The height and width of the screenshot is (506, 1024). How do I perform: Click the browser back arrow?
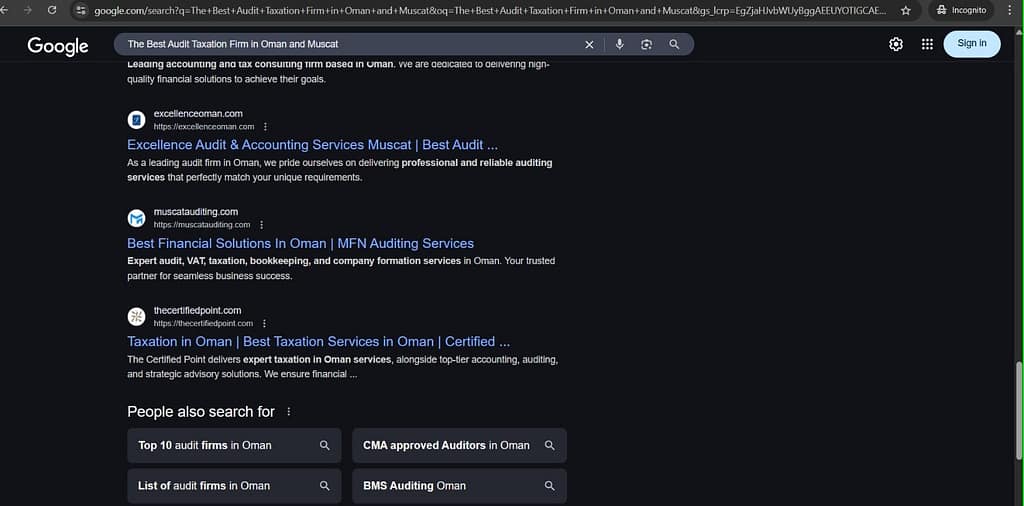(x=5, y=10)
